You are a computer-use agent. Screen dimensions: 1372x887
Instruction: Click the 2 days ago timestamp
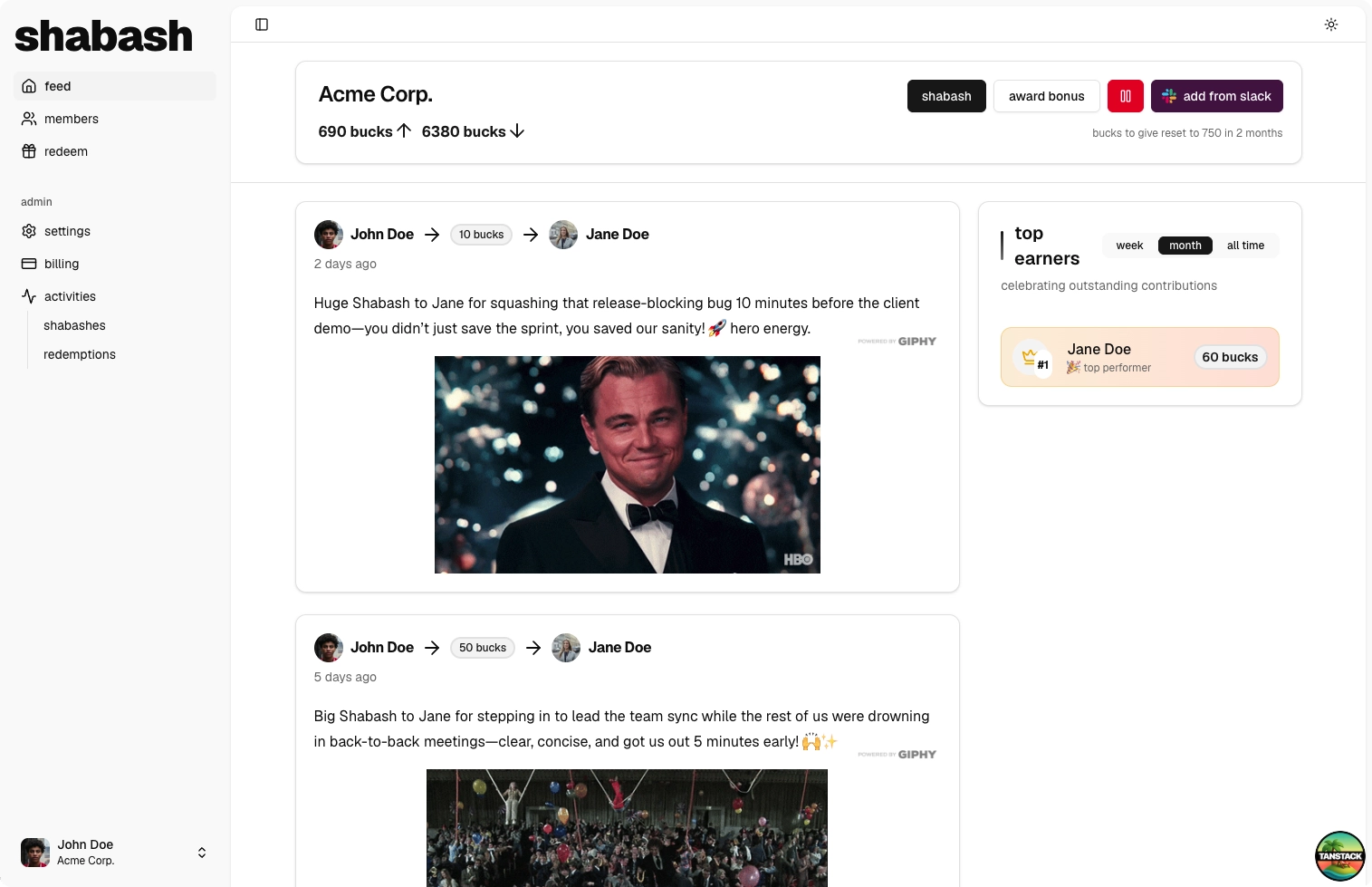[x=345, y=264]
